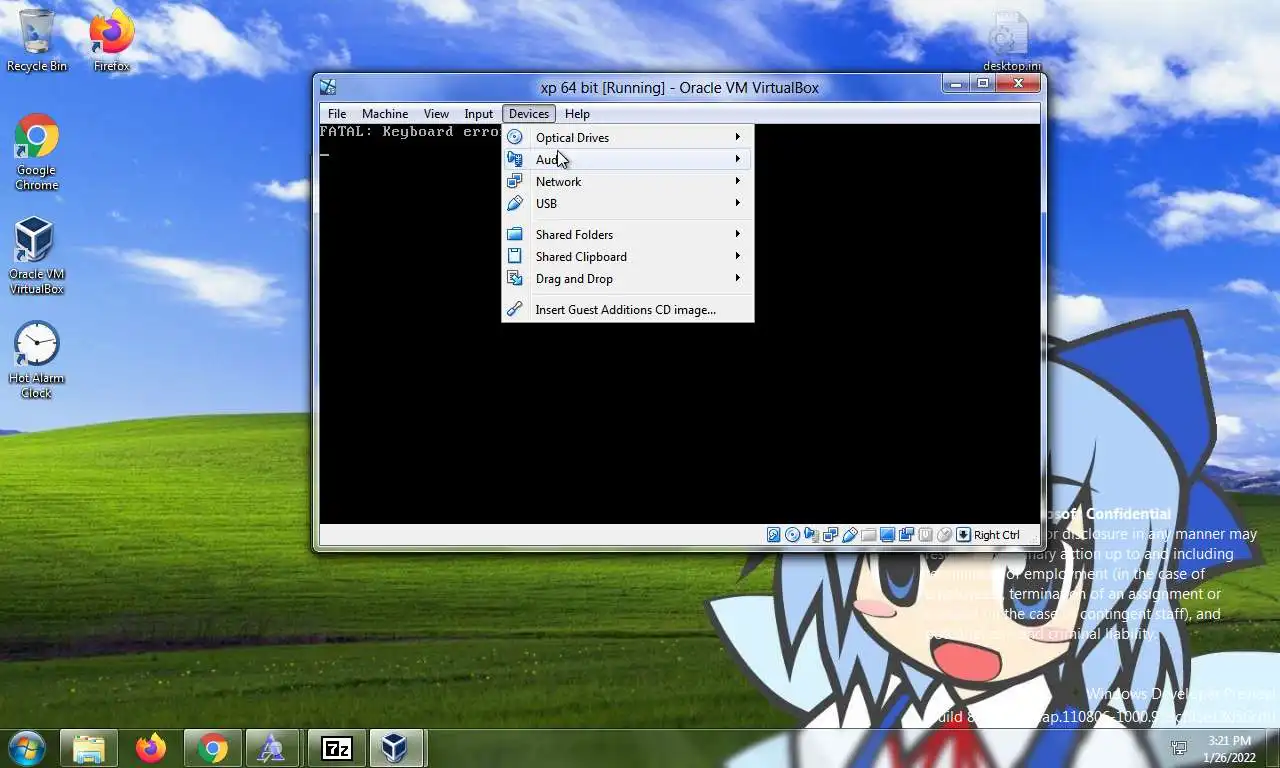The image size is (1280, 768).
Task: Select the Recycle Bin desktop icon
Action: 37,42
